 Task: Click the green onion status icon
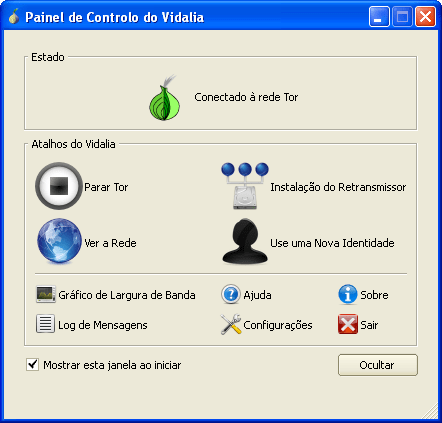[x=165, y=97]
